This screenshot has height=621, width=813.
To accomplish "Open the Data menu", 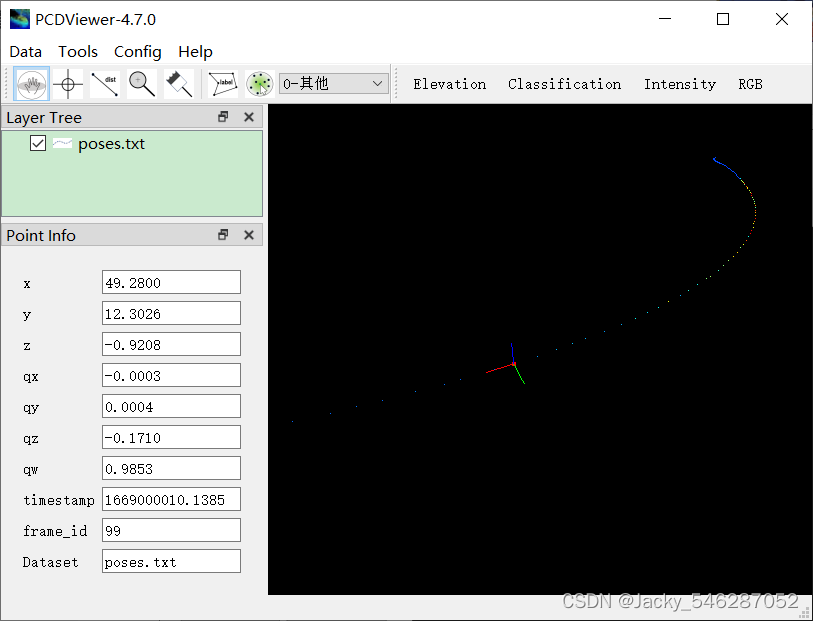I will [25, 52].
